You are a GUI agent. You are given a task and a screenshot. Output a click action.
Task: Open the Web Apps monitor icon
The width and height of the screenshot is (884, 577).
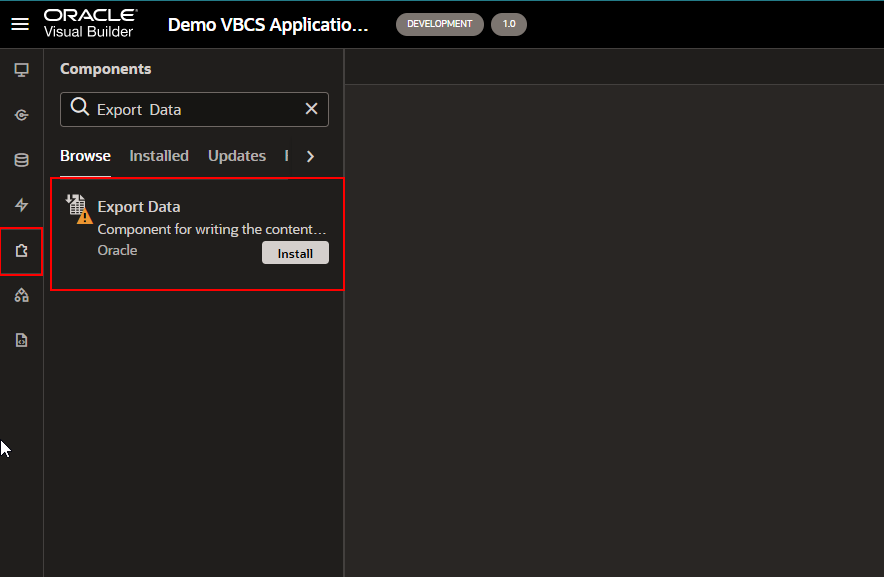point(21,70)
